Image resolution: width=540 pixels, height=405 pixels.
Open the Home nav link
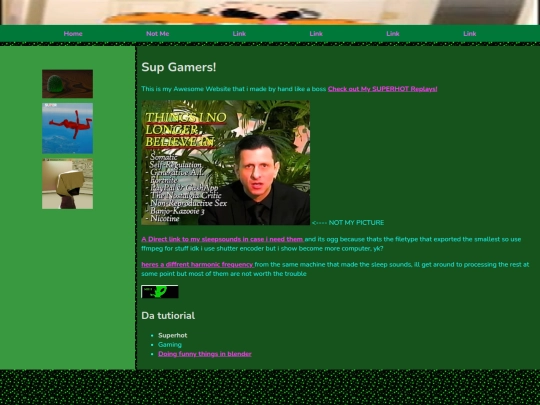[73, 34]
